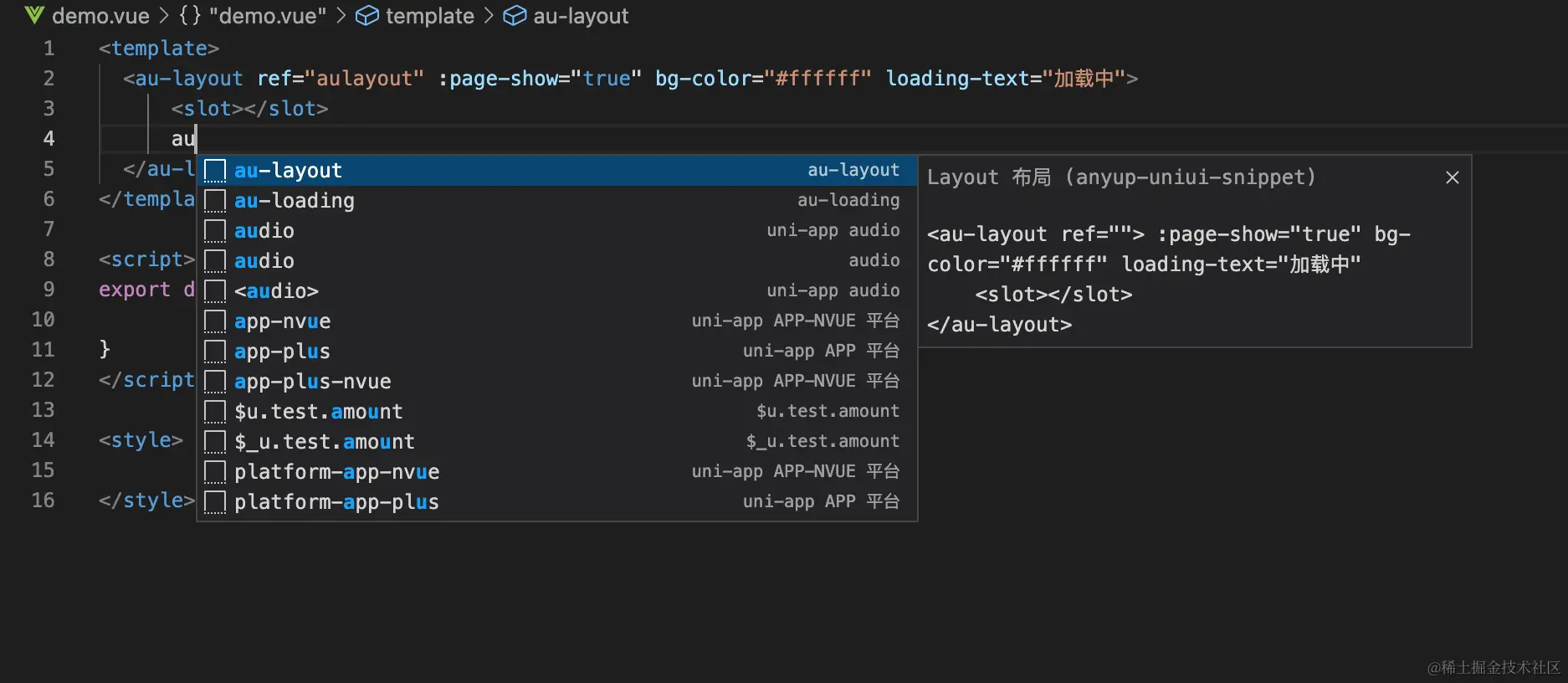This screenshot has width=1568, height=683.
Task: Open the quoted "demo.vue" breadcrumb segment
Action: tap(268, 16)
